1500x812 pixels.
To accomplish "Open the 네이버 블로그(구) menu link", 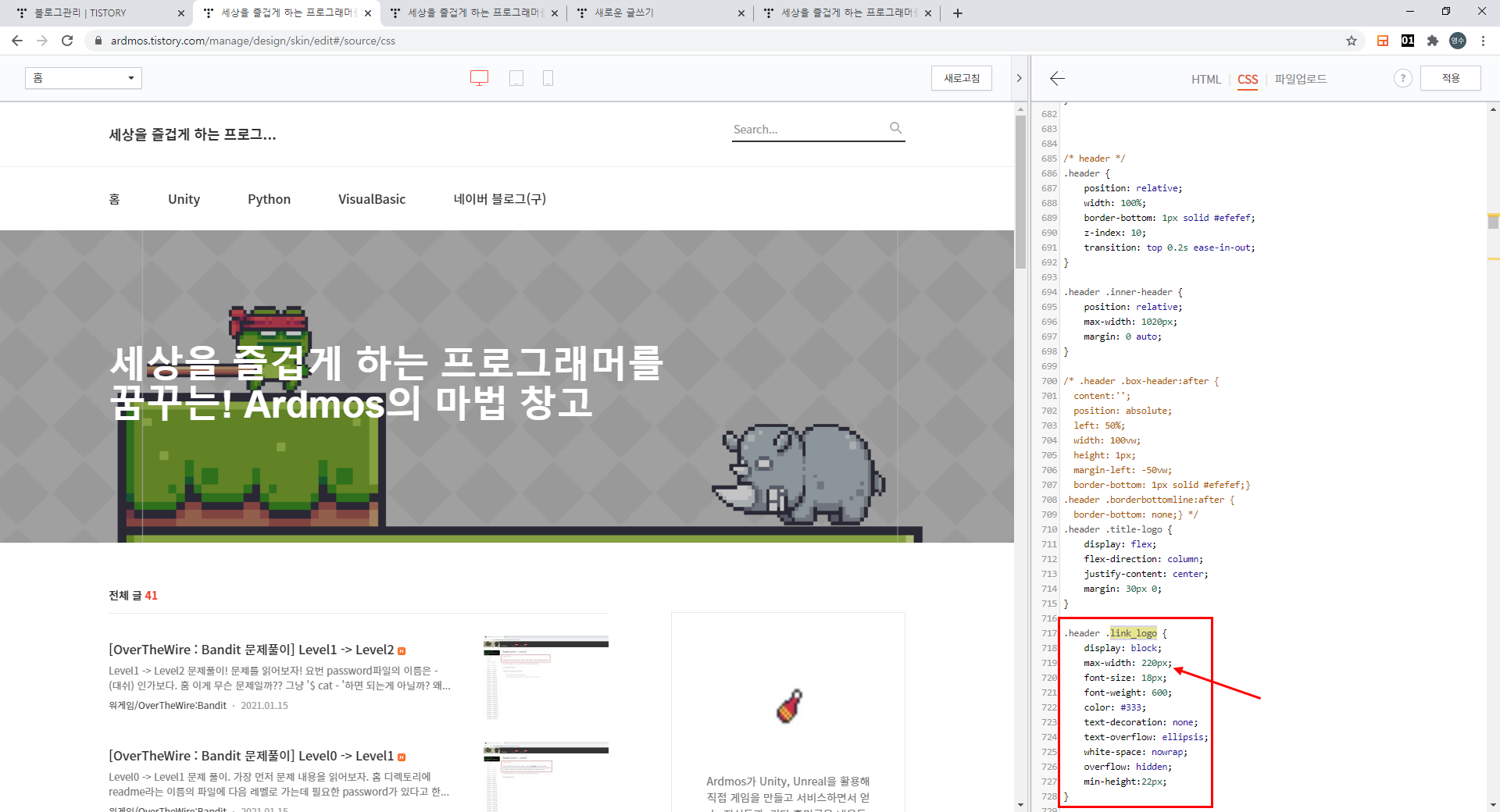I will 500,199.
